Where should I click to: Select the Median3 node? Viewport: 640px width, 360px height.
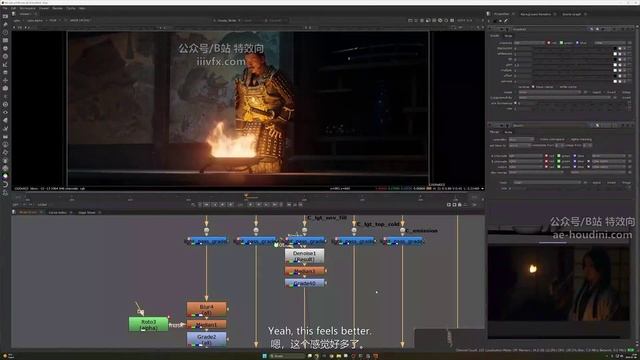(304, 271)
